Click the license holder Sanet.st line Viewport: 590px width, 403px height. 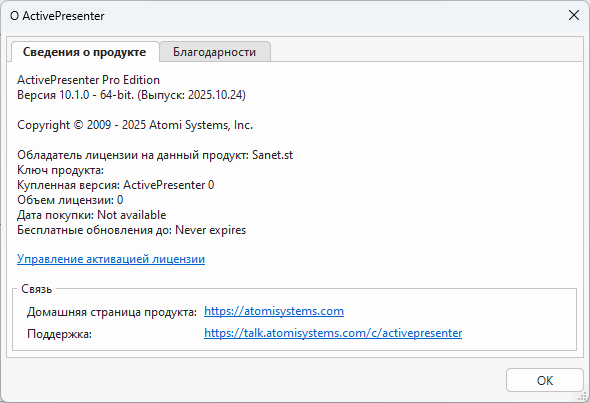(155, 155)
